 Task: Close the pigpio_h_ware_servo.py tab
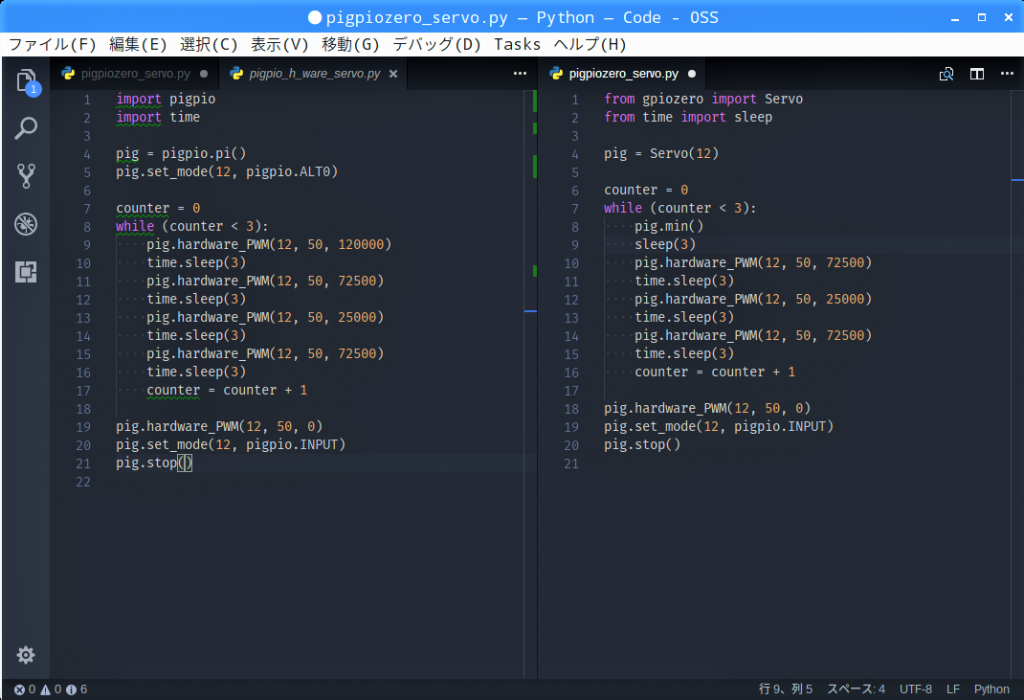393,74
